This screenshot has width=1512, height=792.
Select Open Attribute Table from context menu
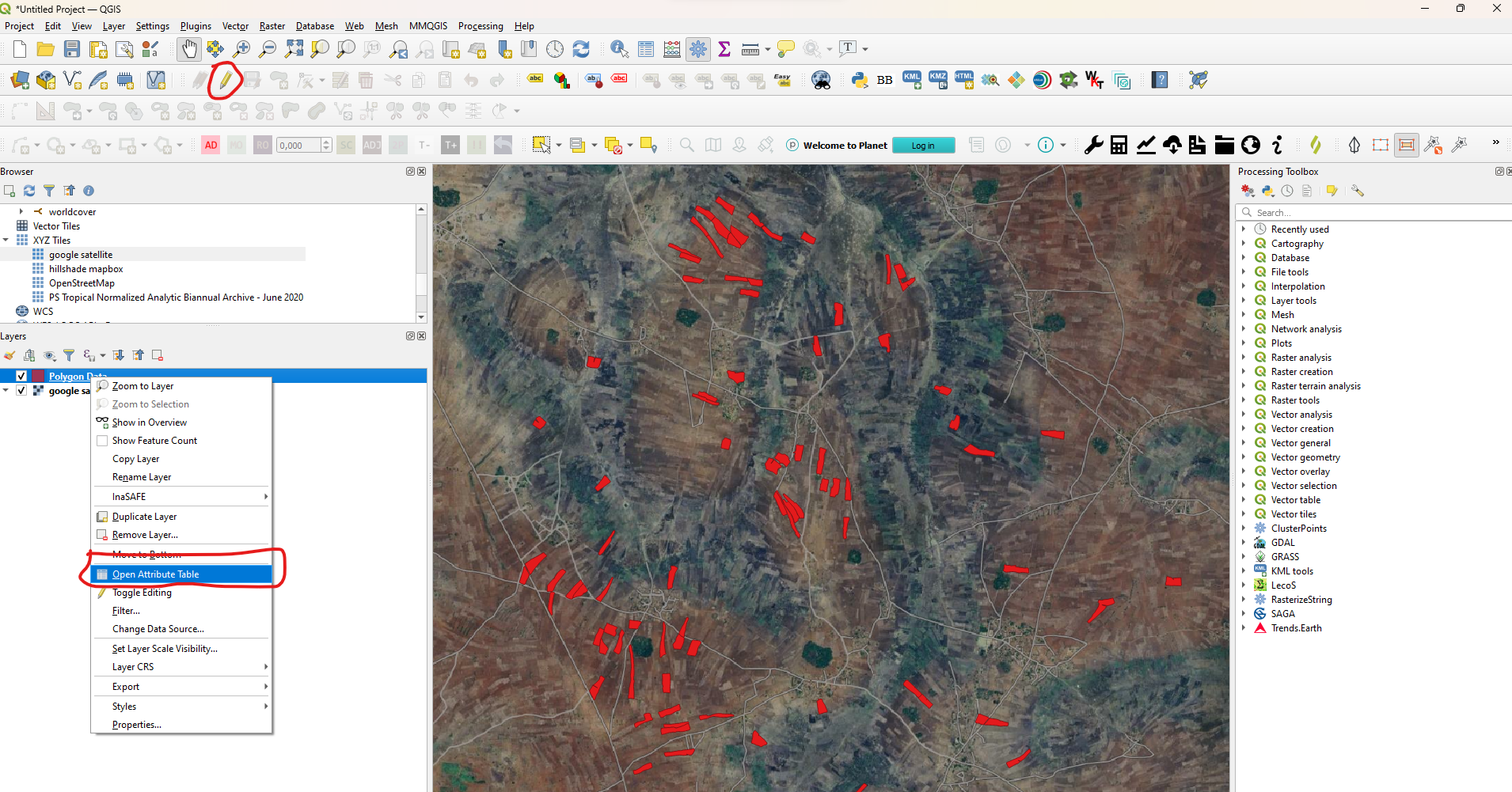[155, 574]
